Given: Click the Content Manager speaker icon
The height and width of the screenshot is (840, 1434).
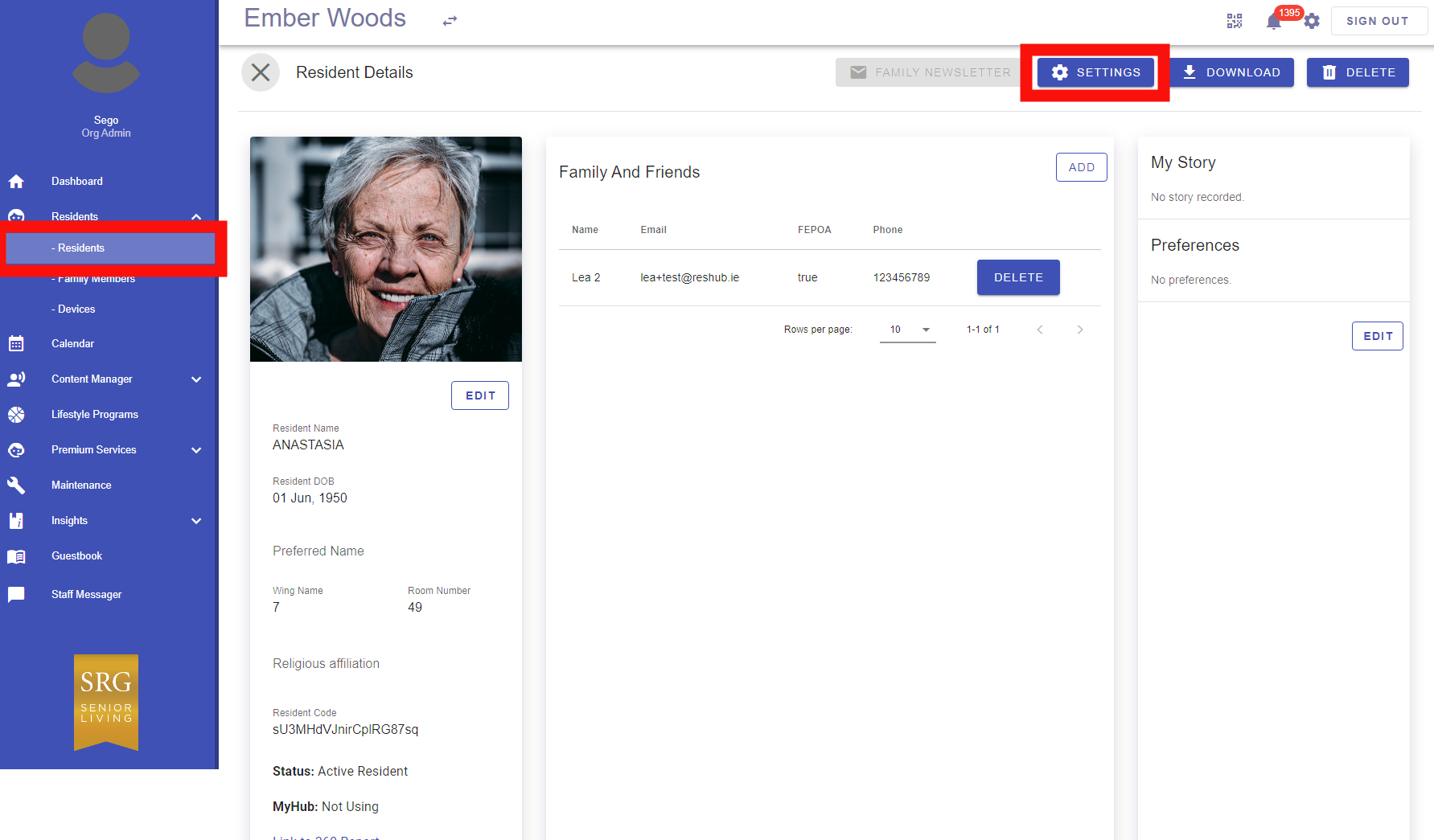Looking at the screenshot, I should coord(16,379).
